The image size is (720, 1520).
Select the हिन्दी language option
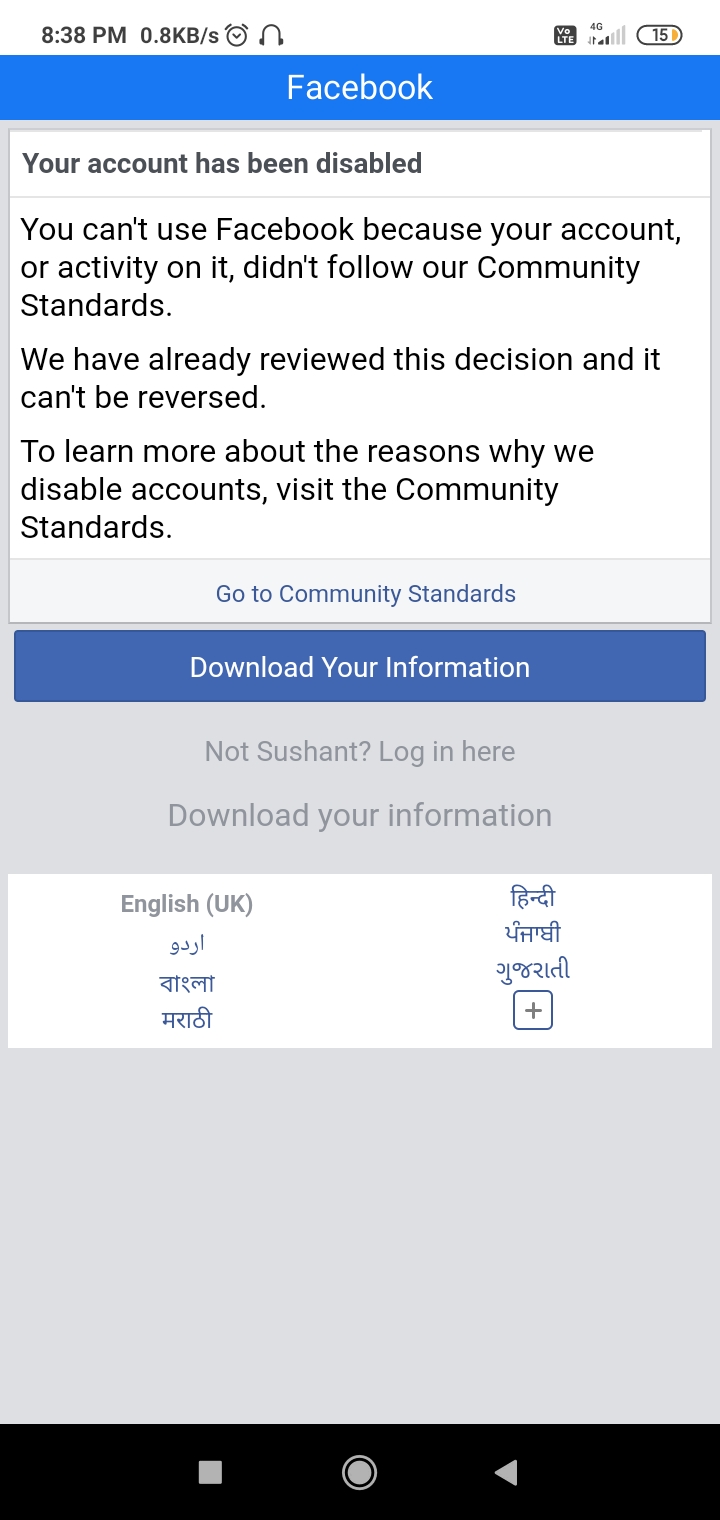(532, 897)
